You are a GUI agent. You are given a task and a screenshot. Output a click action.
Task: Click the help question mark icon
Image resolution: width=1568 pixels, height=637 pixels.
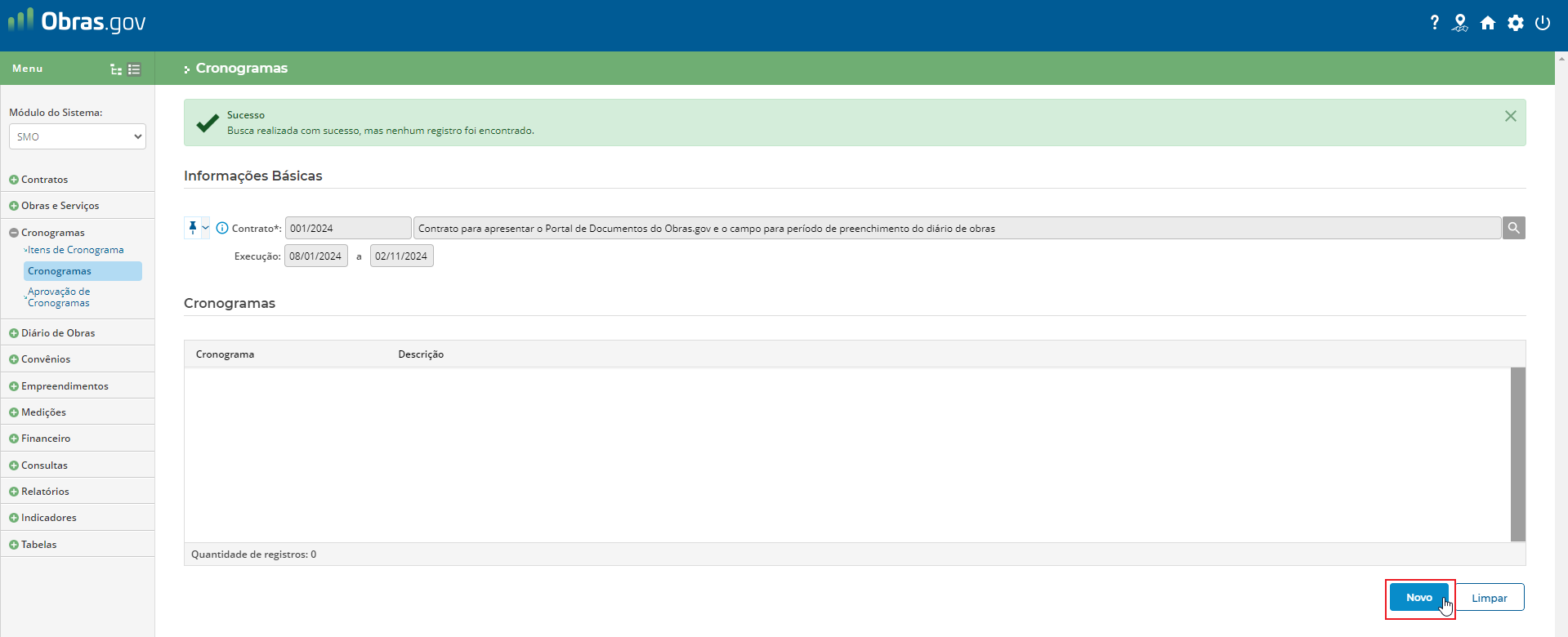(x=1434, y=23)
